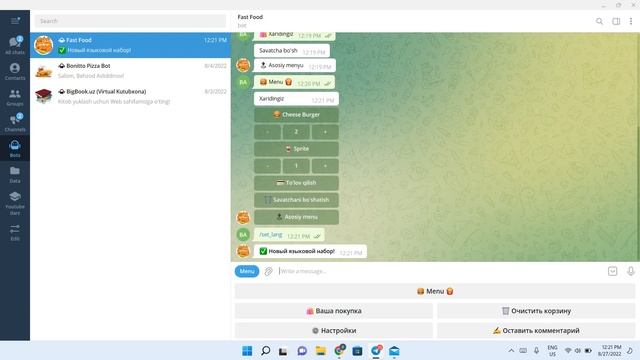640x360 pixels.
Task: Click the Asosiy menyu message bubble
Action: (295, 65)
